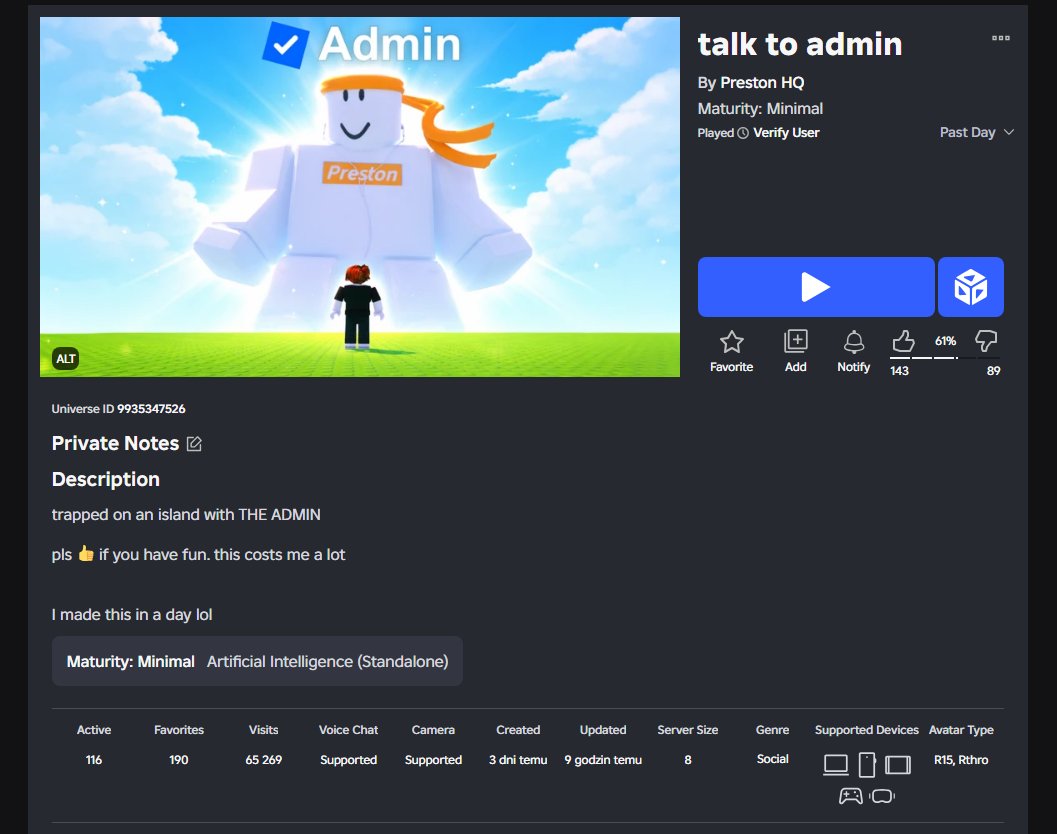Click the 61% like ratio bar
The height and width of the screenshot is (834, 1057).
(x=945, y=357)
